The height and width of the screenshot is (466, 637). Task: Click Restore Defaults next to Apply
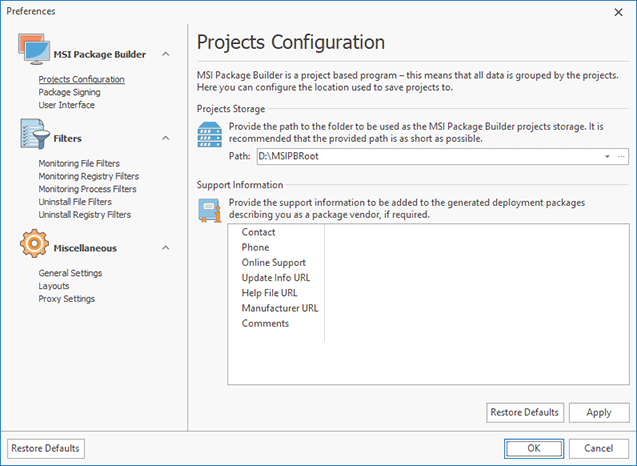[525, 412]
